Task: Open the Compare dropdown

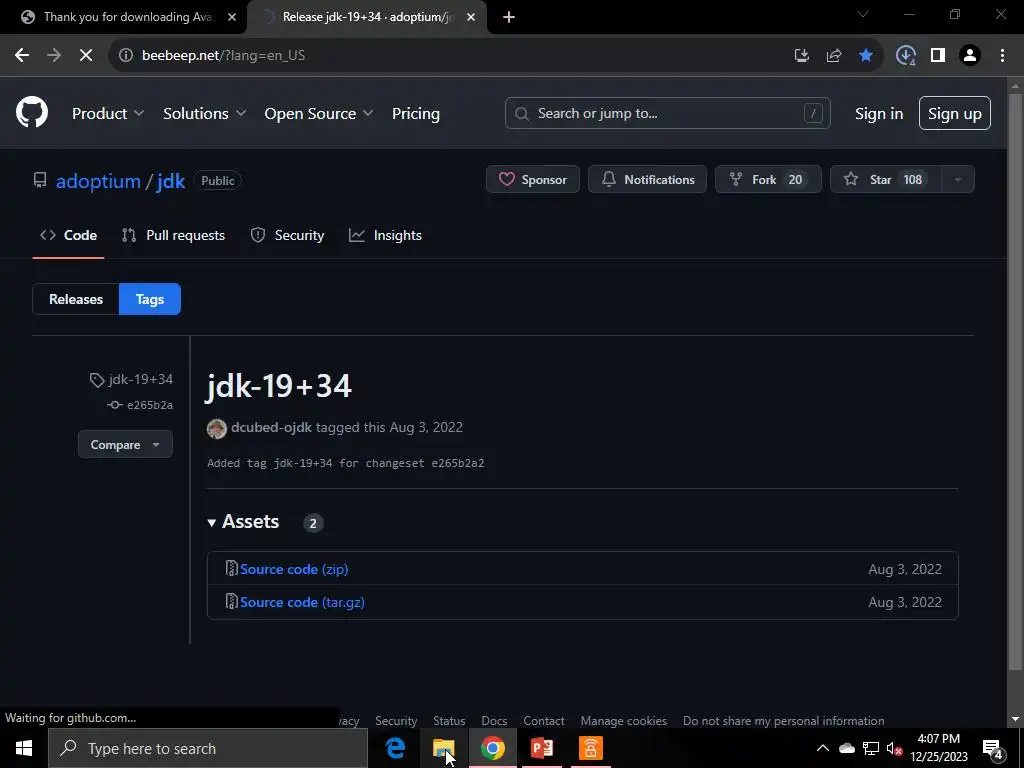Action: pyautogui.click(x=125, y=445)
